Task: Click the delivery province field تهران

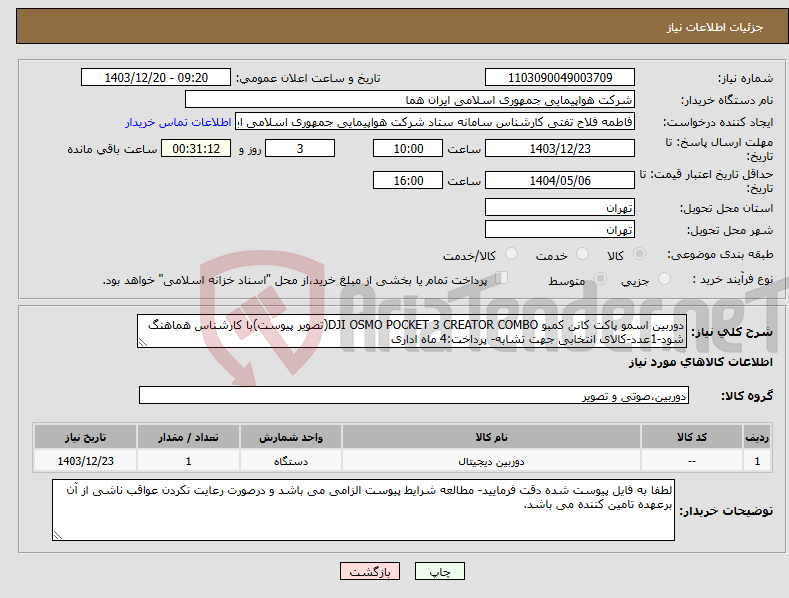Action: pyautogui.click(x=560, y=207)
